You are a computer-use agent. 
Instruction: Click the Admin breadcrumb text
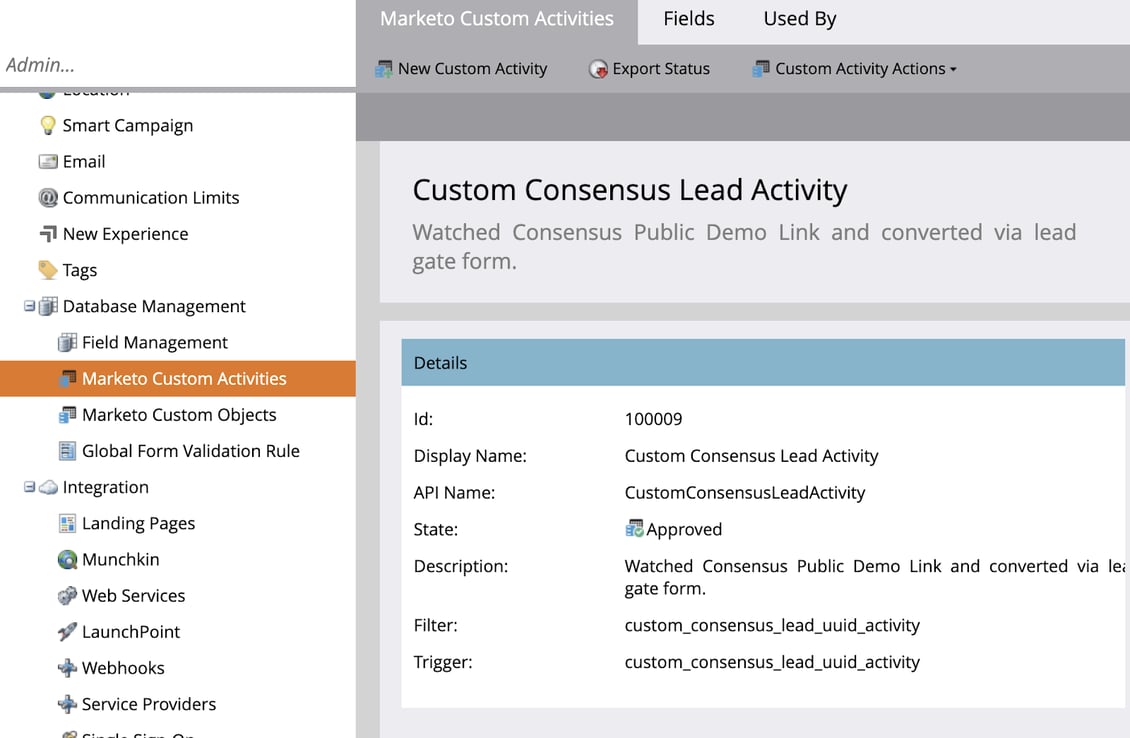coord(40,64)
